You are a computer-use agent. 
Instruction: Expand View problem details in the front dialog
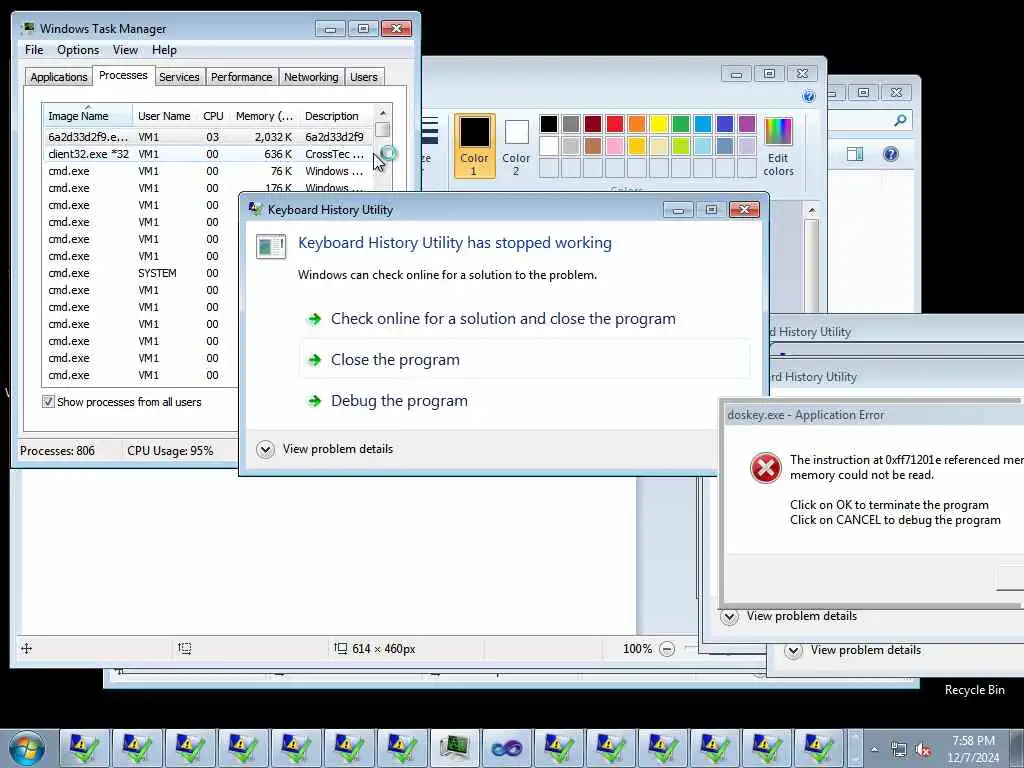click(265, 449)
